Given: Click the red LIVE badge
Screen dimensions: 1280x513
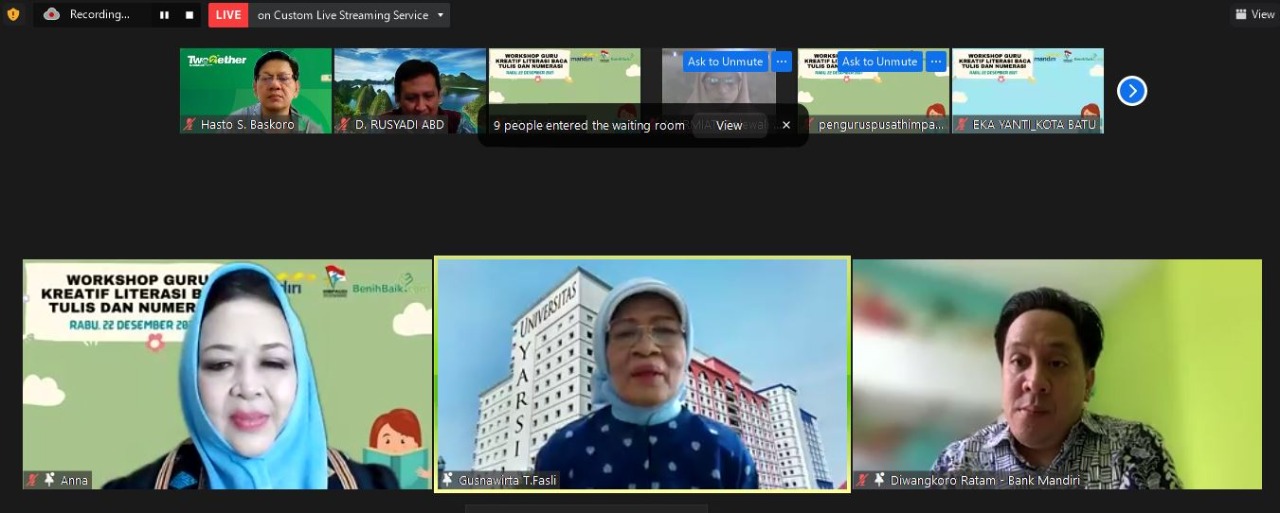Looking at the screenshot, I should pyautogui.click(x=228, y=15).
